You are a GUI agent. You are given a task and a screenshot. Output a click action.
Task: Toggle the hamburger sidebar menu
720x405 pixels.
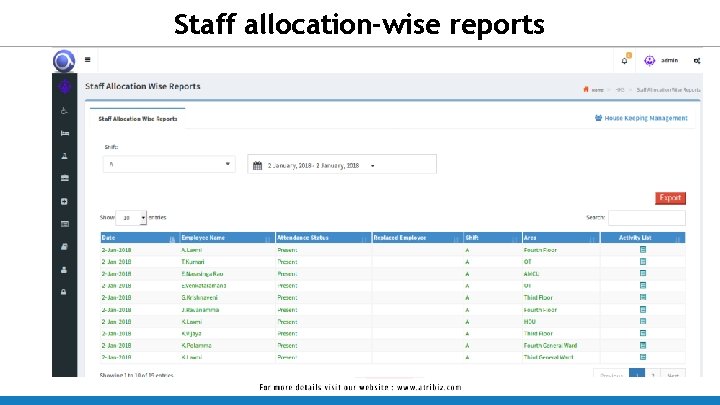click(x=87, y=60)
